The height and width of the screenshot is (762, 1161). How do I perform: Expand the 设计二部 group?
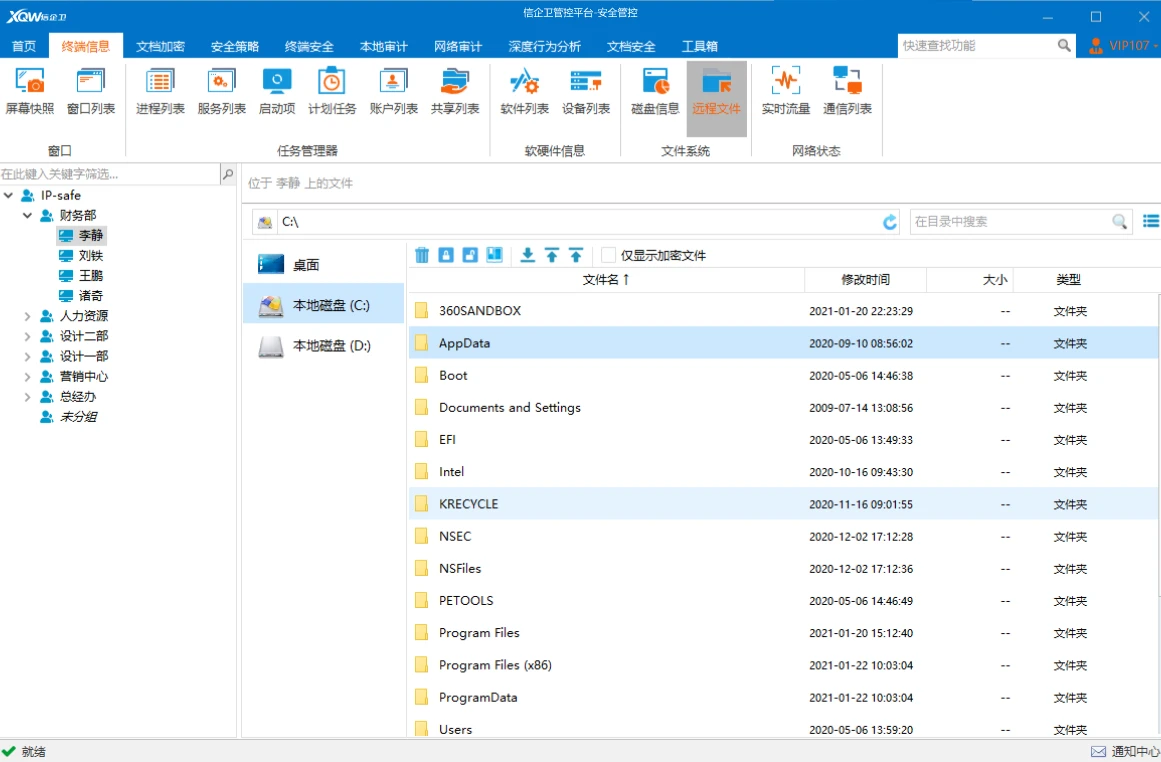(27, 336)
